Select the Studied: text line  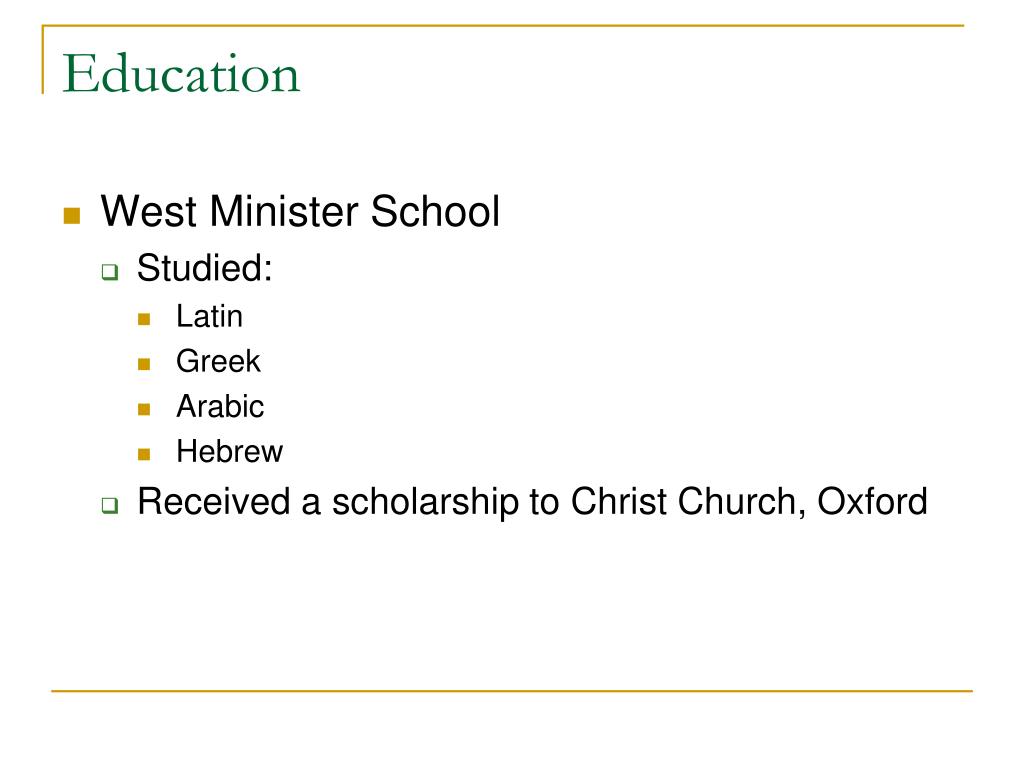coord(204,268)
